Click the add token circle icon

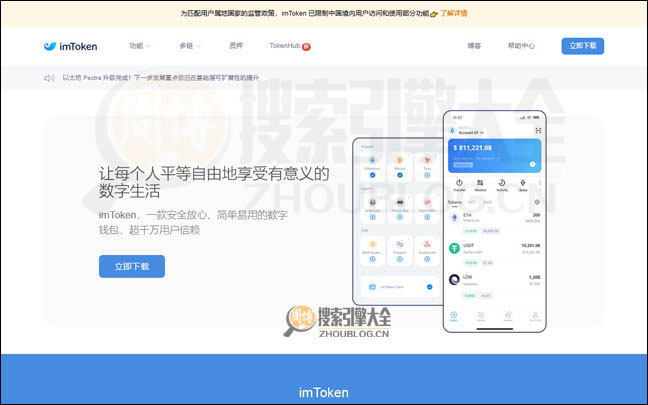click(x=537, y=202)
